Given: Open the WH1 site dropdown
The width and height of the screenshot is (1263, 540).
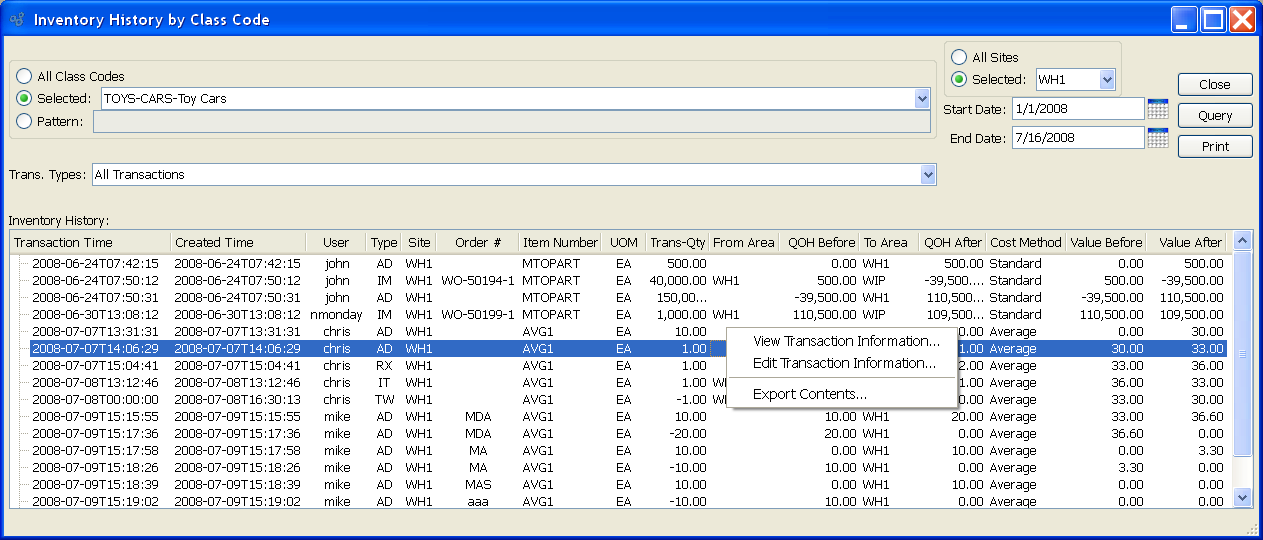Looking at the screenshot, I should [x=1106, y=80].
